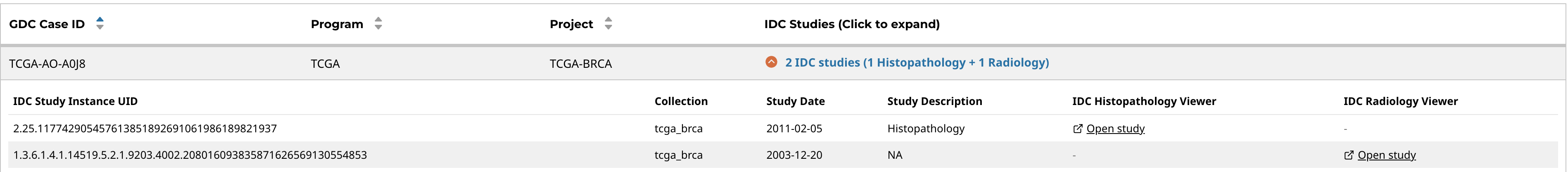Click the 'IDC Studies (Click to expand)' header
Viewport: 1568px width, 172px height.
pyautogui.click(x=852, y=24)
